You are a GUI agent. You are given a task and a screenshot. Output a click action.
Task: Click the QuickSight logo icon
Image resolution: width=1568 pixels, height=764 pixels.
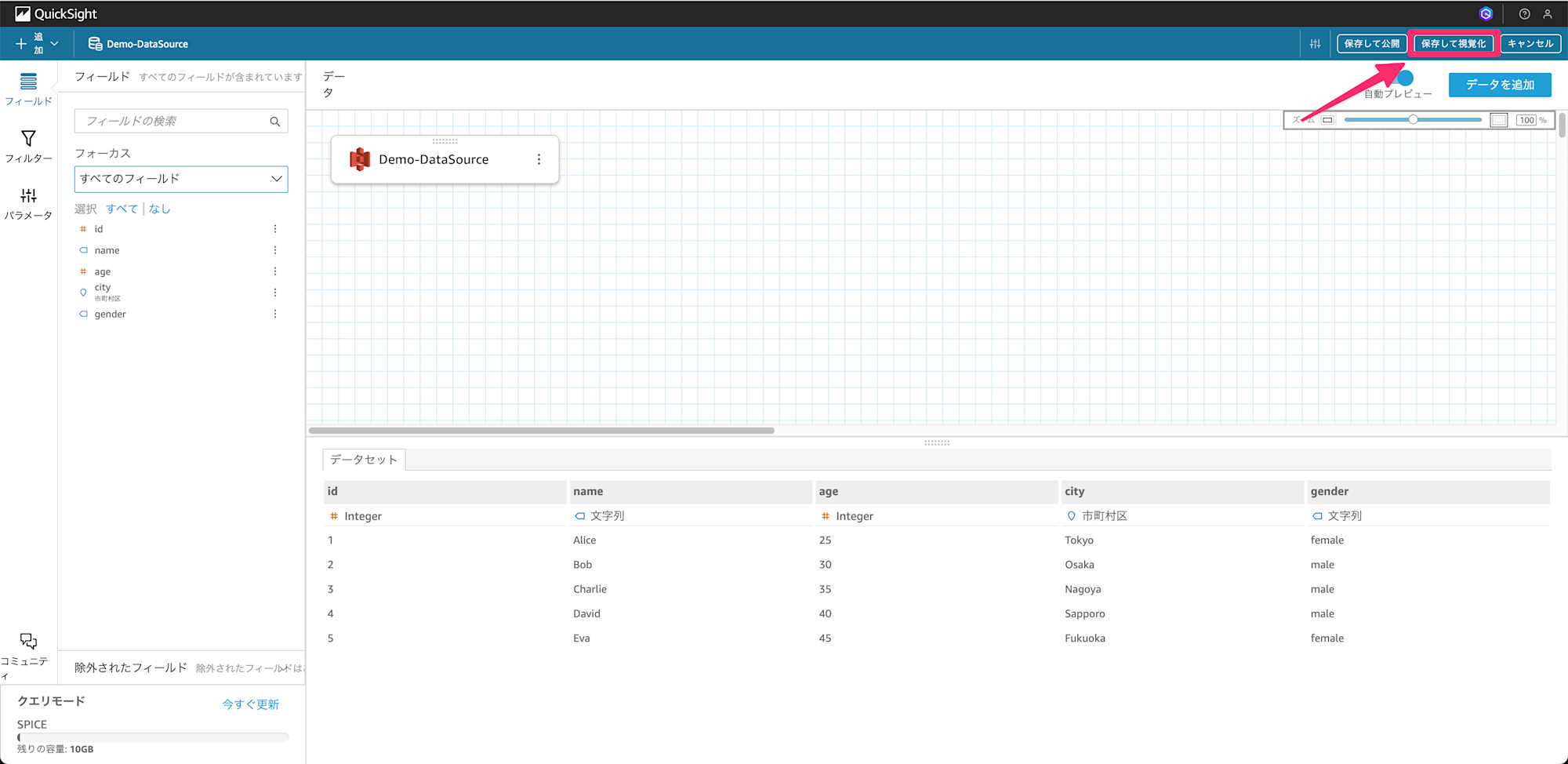pos(23,13)
